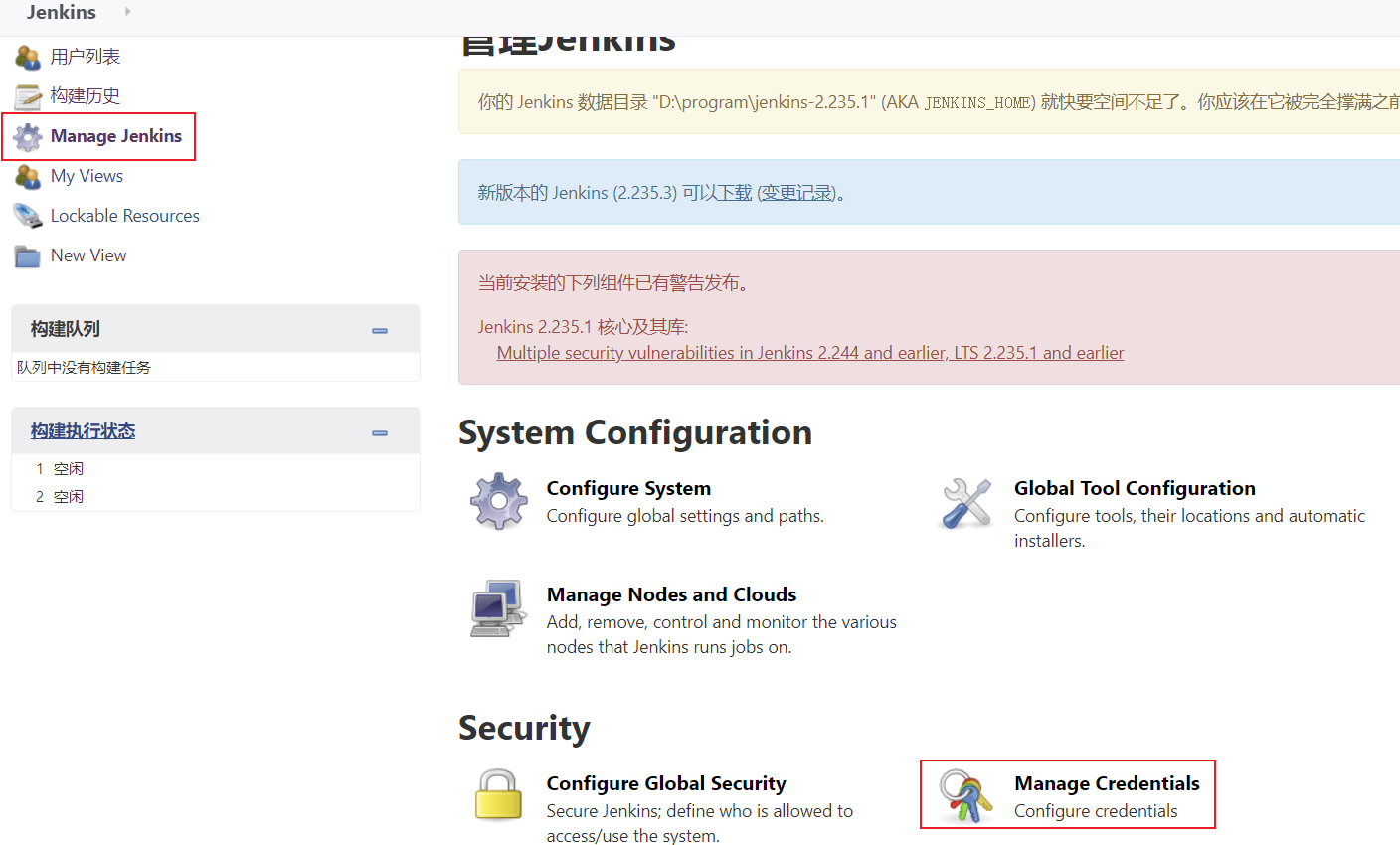
Task: Open the 构建执行状态 heading link
Action: (83, 431)
